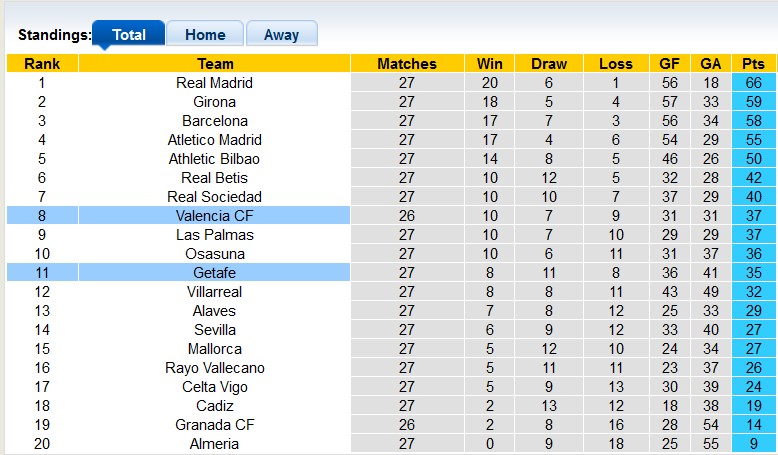Open the Girona team link
Viewport: 778px width, 455px height.
(x=214, y=102)
